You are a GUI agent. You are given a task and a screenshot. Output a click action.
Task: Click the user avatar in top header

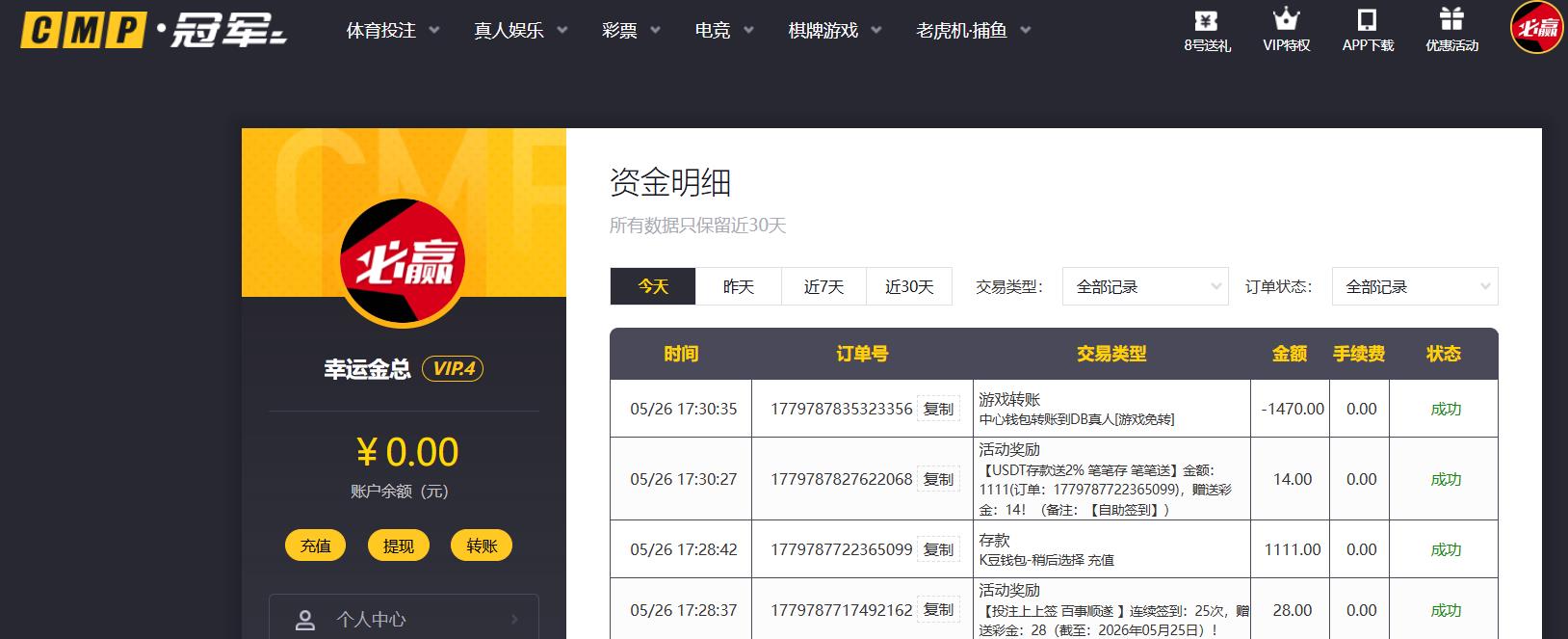1536,27
